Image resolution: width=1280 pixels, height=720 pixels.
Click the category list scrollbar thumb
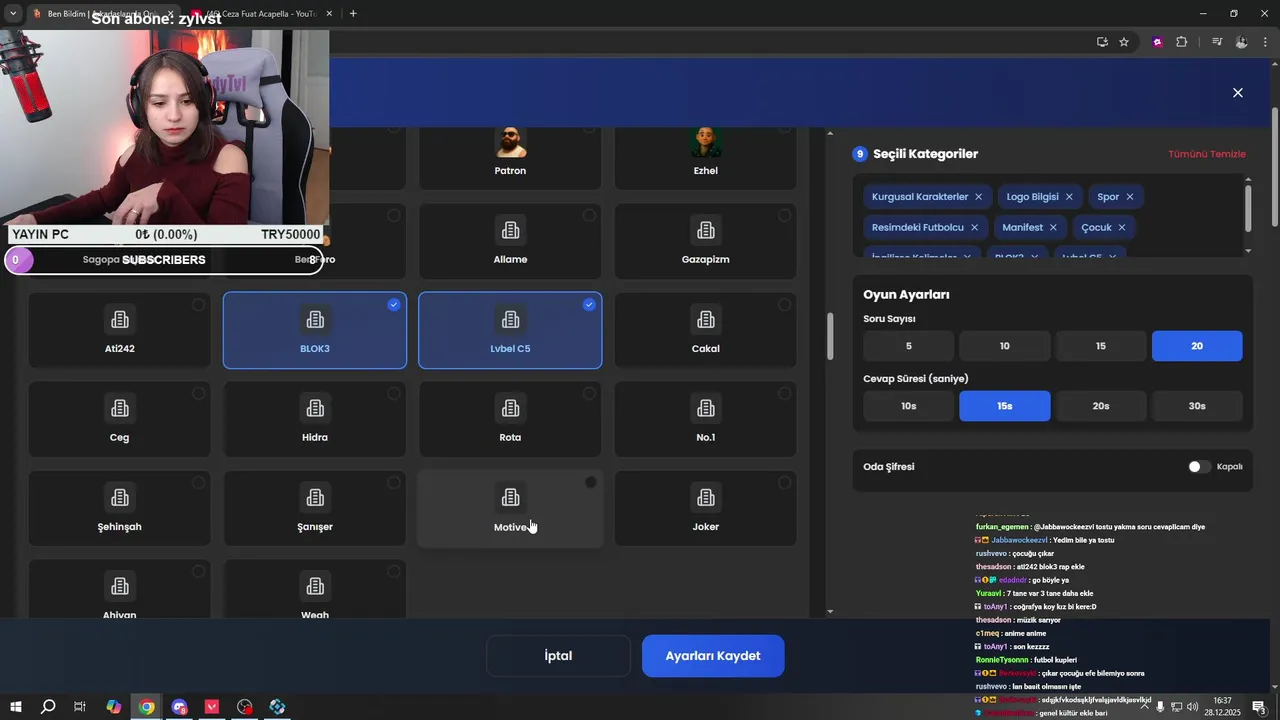pos(829,336)
